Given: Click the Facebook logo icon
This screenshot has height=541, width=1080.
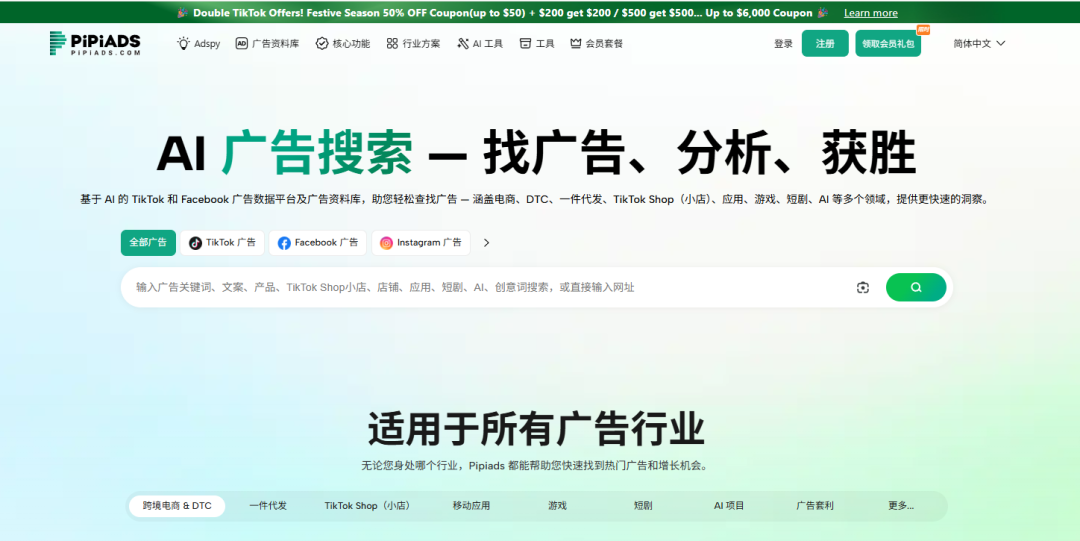Looking at the screenshot, I should pyautogui.click(x=284, y=243).
